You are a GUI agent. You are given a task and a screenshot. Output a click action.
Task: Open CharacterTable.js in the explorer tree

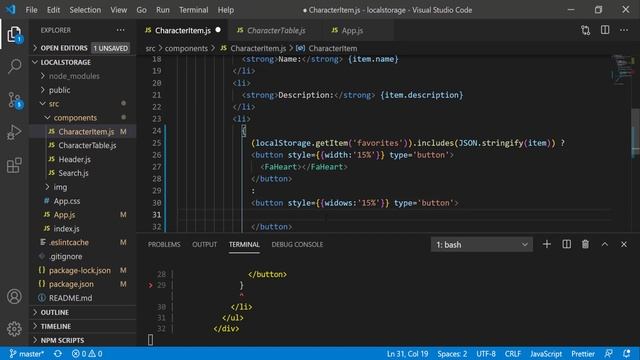click(87, 146)
